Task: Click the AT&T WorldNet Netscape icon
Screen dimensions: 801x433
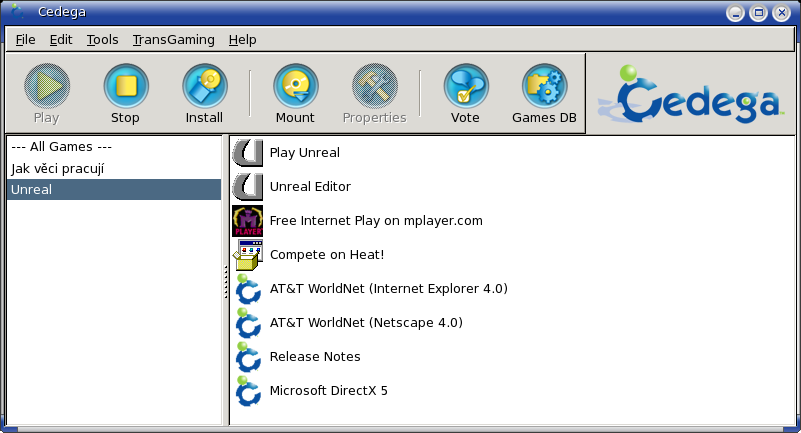Action: click(x=248, y=323)
